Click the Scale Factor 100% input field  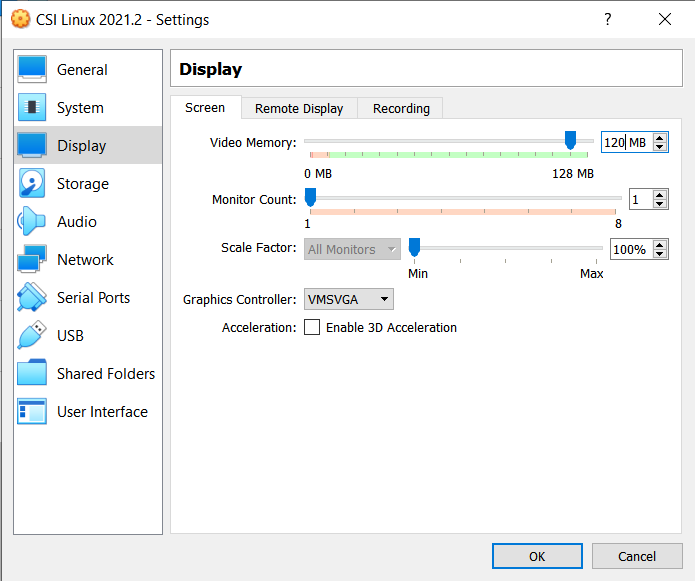pyautogui.click(x=632, y=250)
